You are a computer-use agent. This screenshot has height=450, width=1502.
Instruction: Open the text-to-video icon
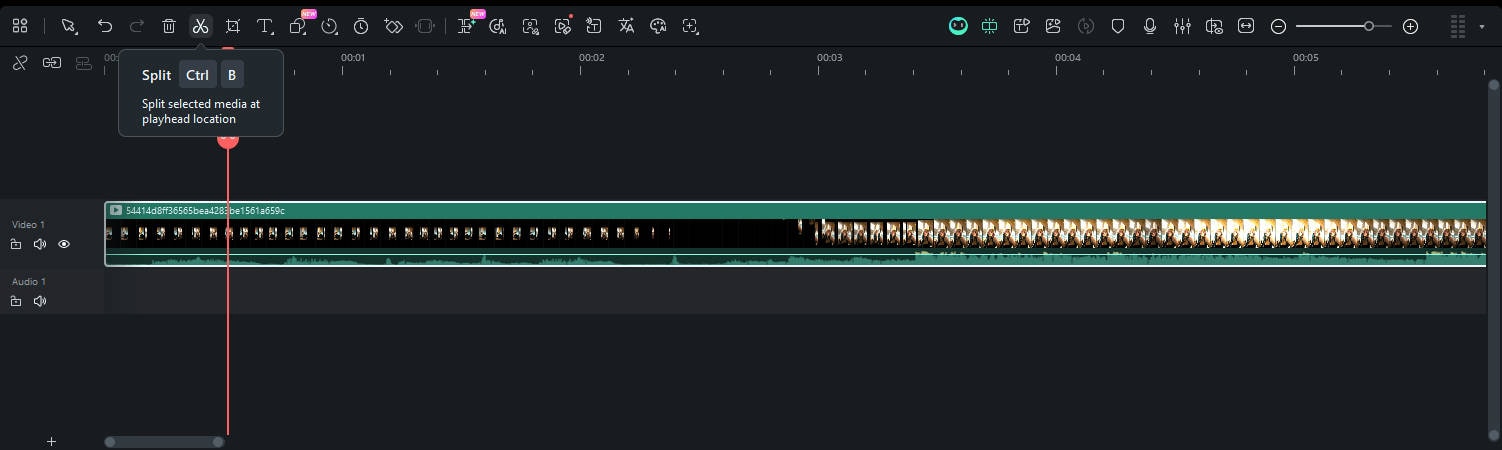1022,27
